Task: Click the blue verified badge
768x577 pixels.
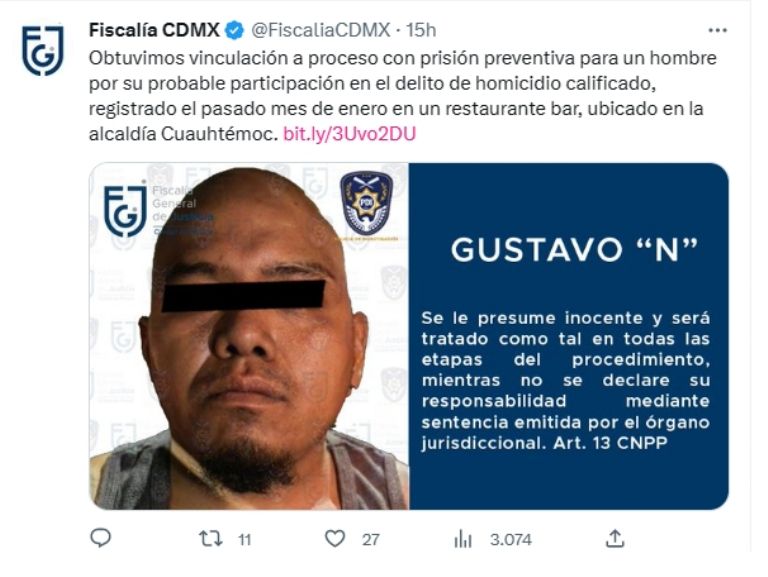Action: click(234, 30)
